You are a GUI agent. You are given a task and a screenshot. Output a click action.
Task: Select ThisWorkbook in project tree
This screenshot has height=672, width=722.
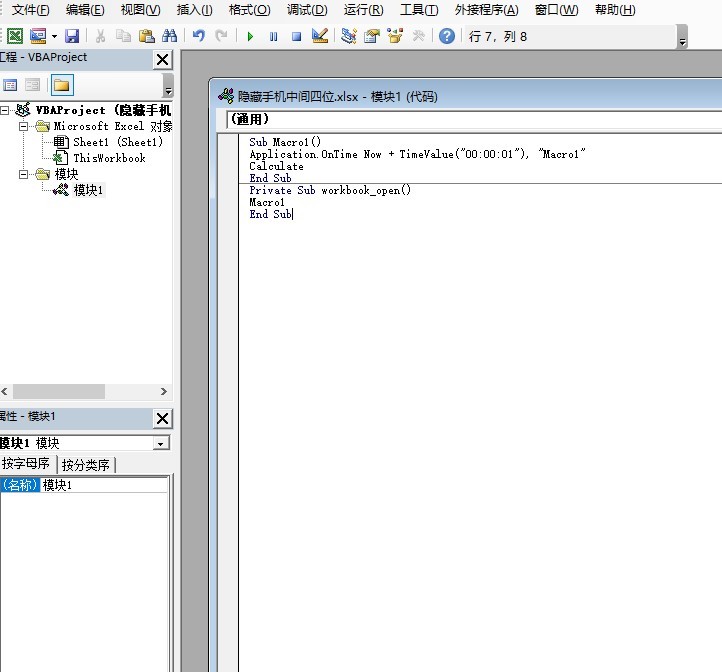109,158
